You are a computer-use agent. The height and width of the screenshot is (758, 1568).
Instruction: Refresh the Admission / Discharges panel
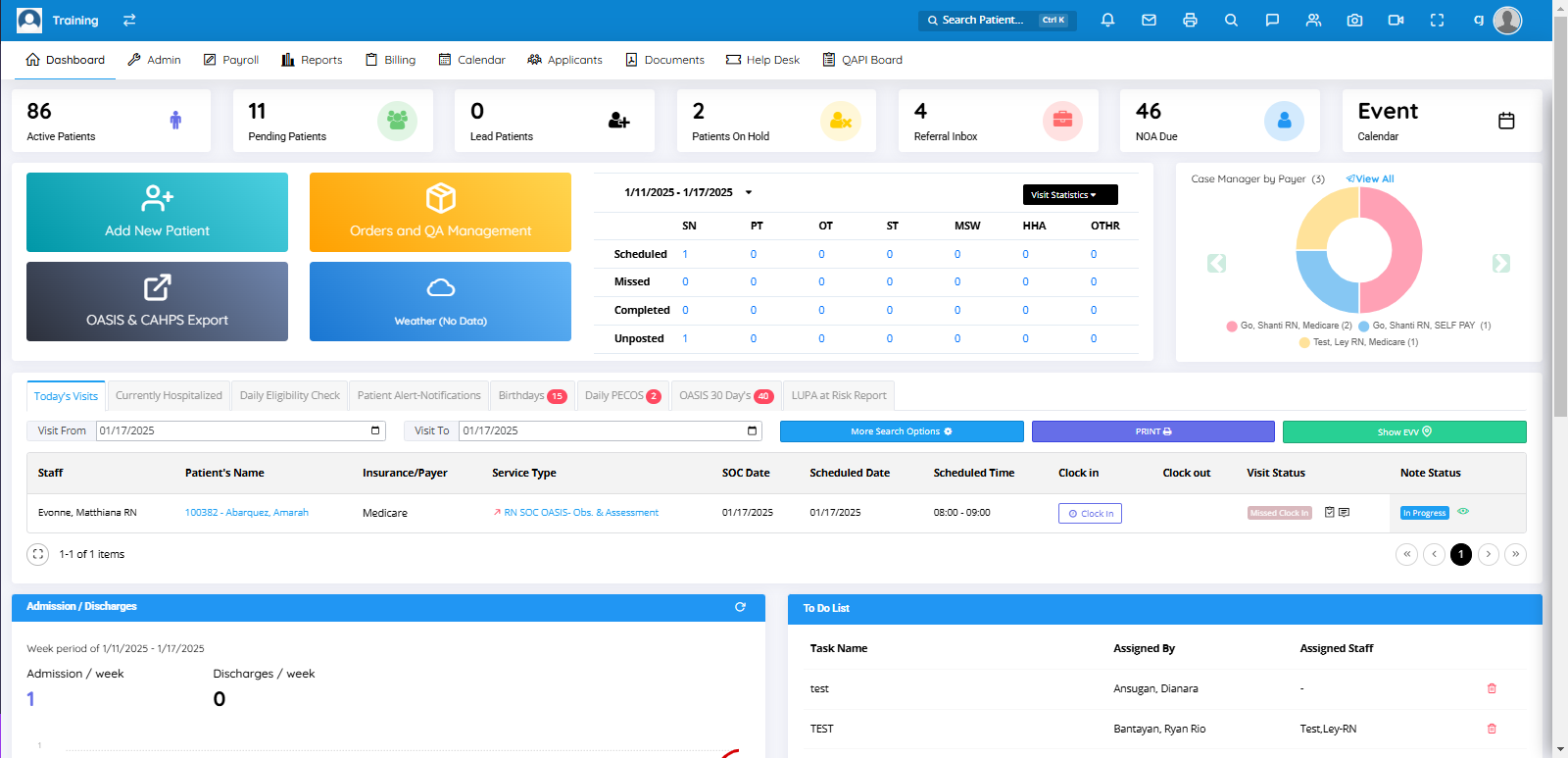[740, 607]
